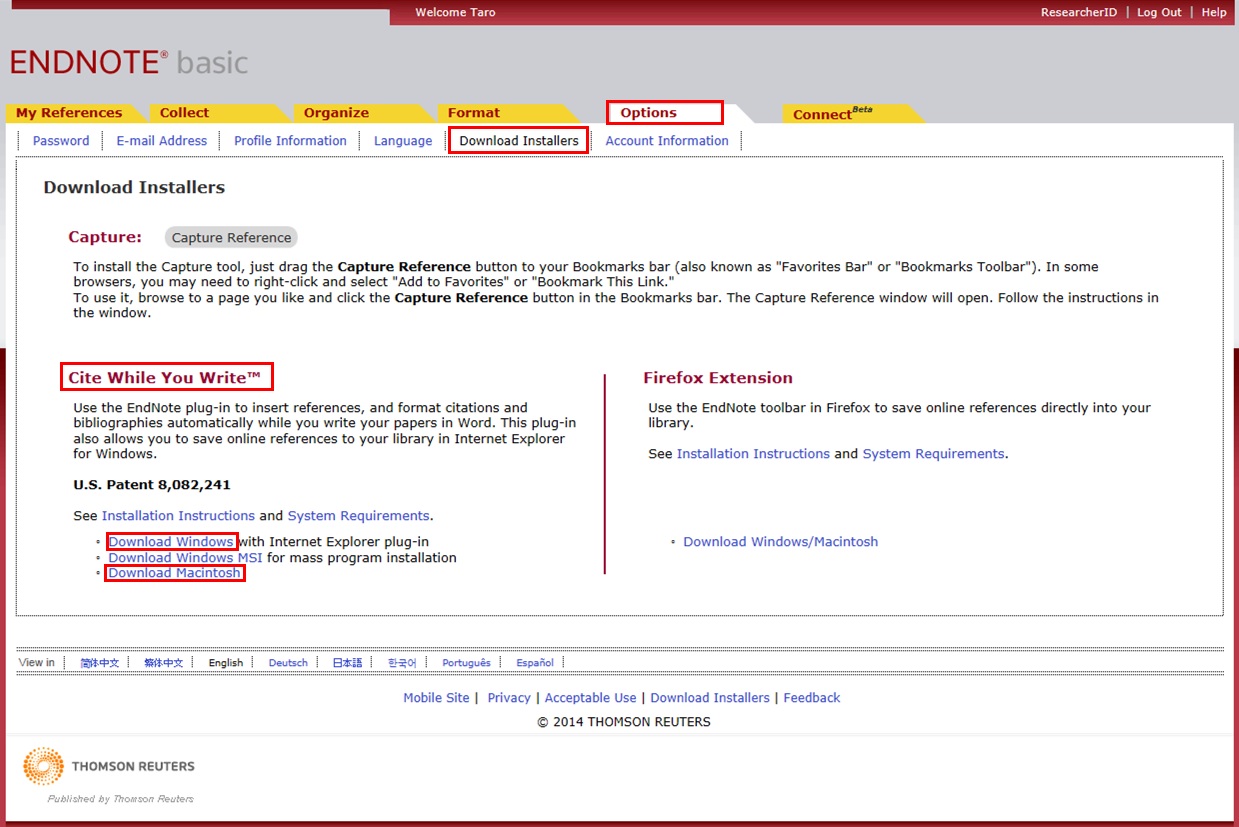
Task: Switch the view language to Deutsch
Action: coord(288,663)
